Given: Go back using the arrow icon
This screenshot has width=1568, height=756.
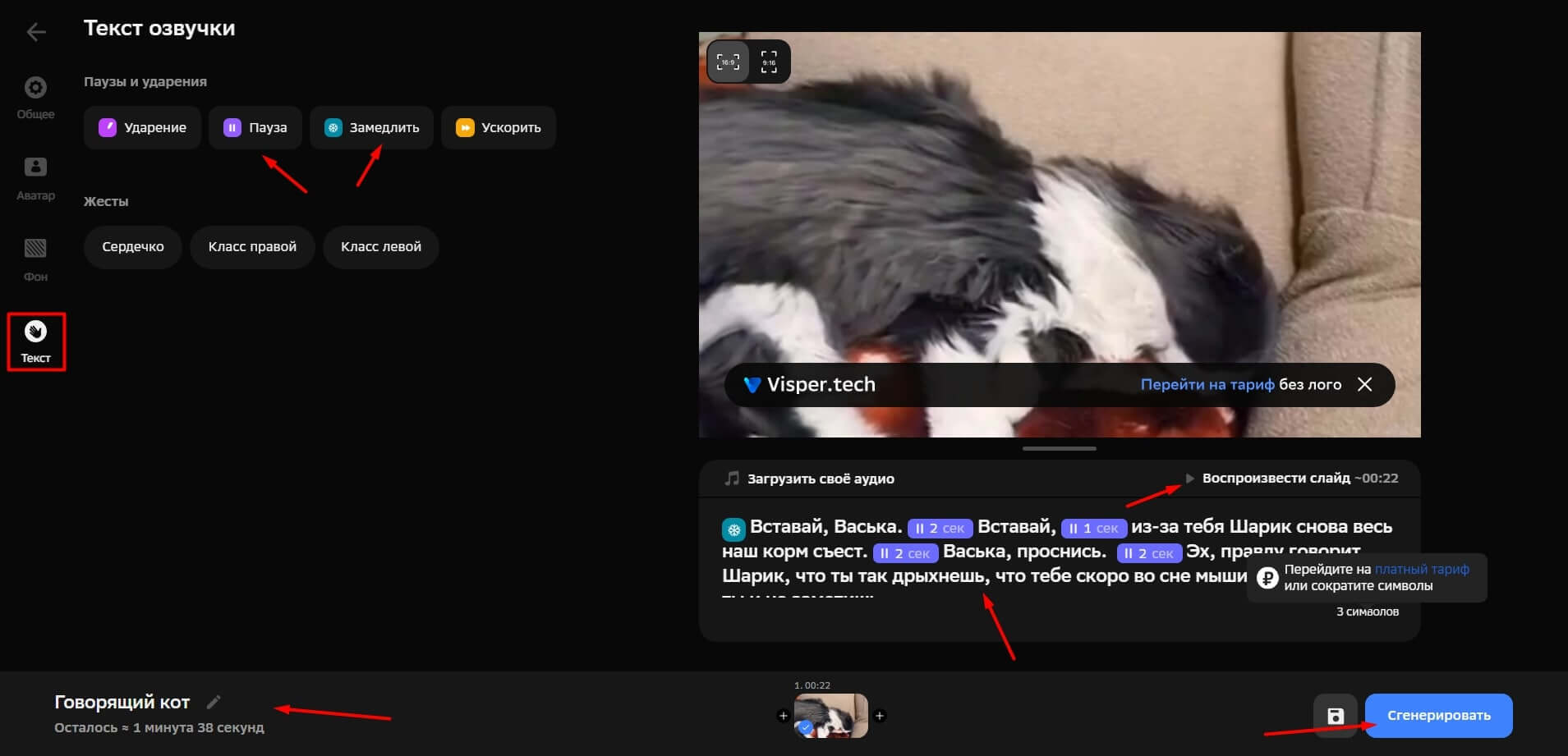Looking at the screenshot, I should point(36,32).
